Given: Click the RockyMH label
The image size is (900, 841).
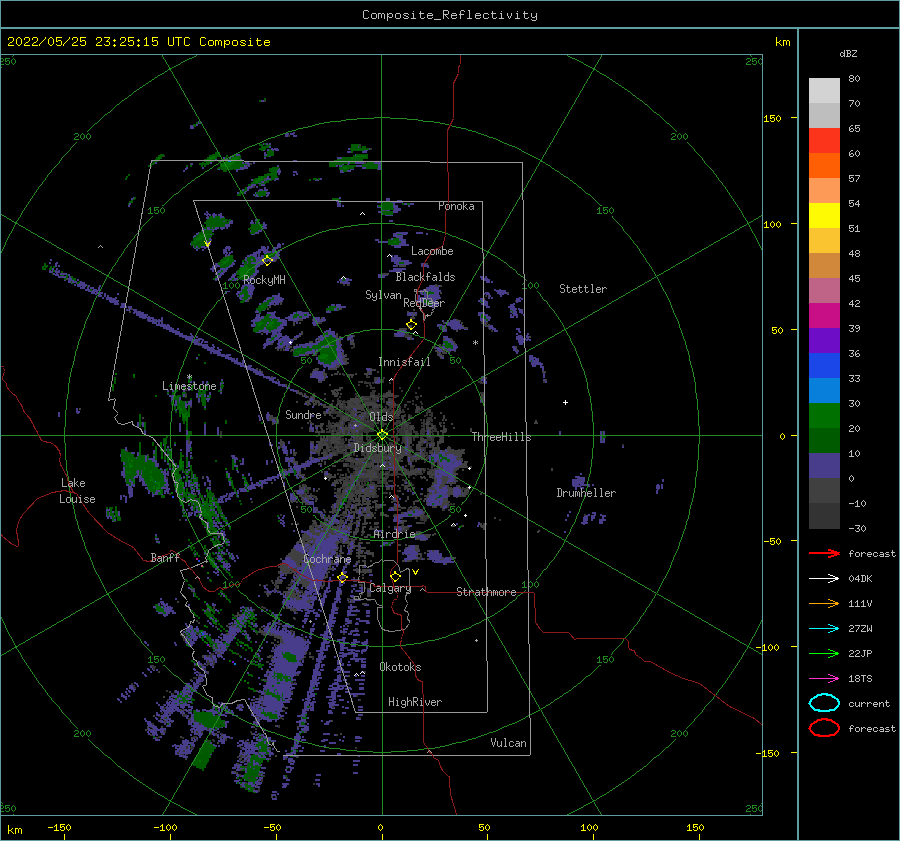Looking at the screenshot, I should click(x=264, y=280).
